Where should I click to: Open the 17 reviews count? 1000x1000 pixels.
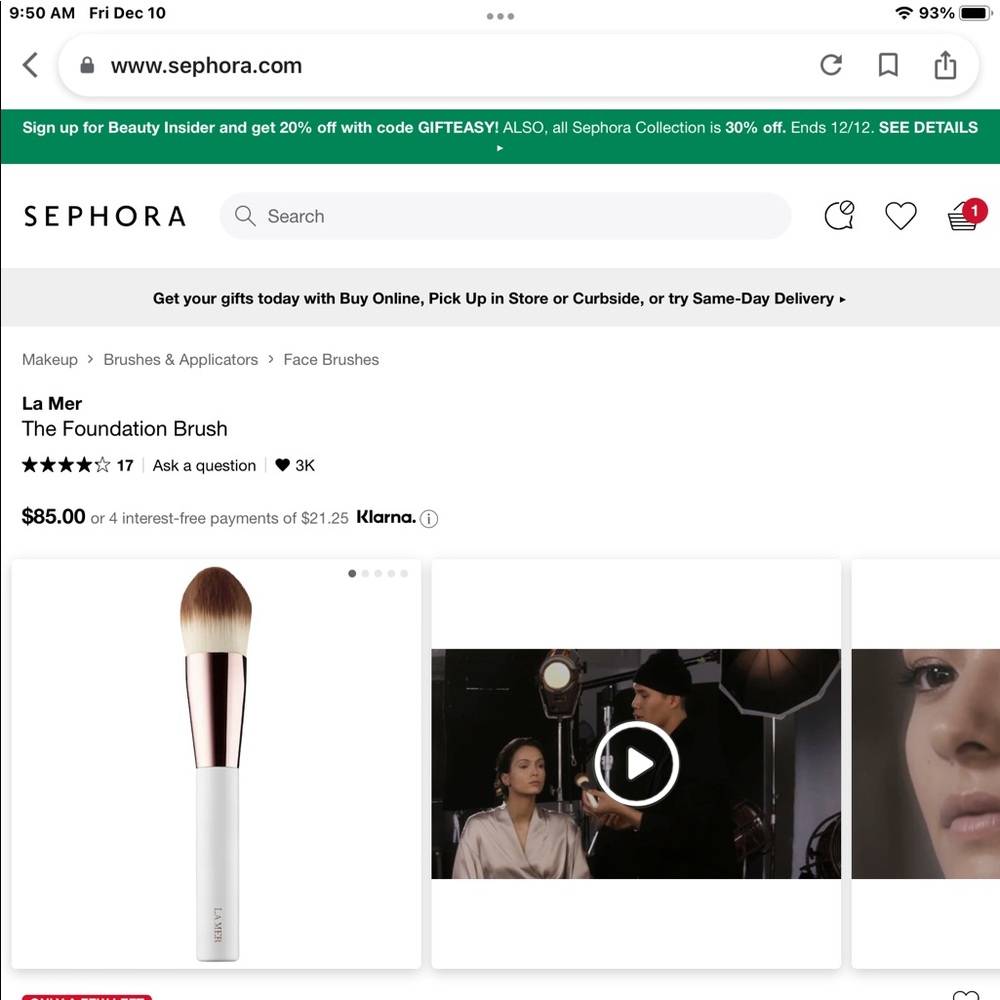125,466
